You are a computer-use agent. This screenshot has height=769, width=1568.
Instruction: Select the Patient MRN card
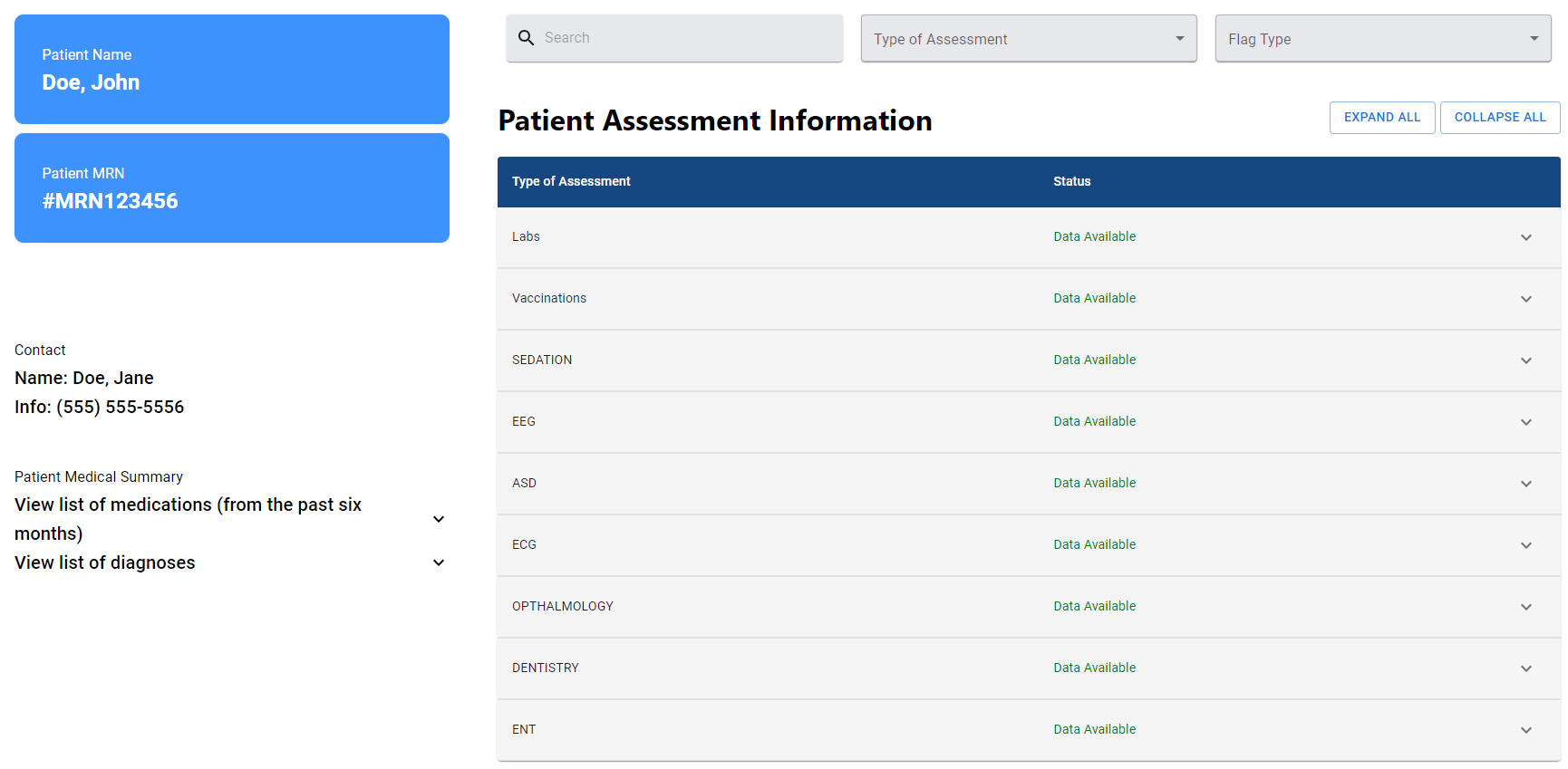[x=232, y=187]
